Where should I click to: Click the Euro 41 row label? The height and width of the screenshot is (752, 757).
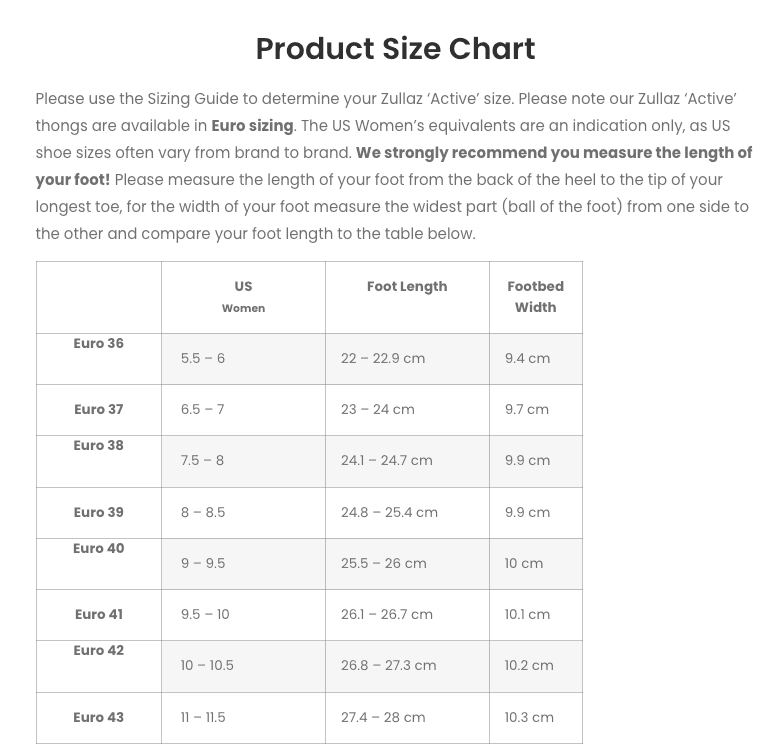(98, 615)
